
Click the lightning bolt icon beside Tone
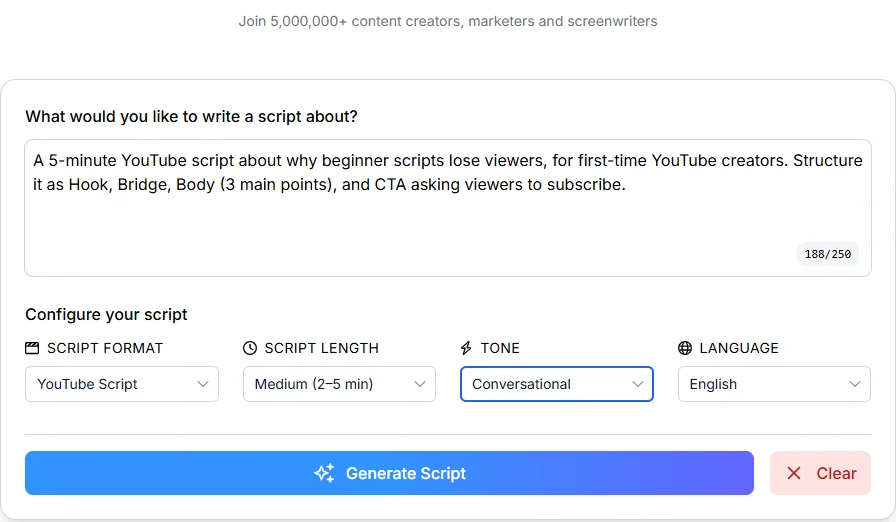coord(466,348)
